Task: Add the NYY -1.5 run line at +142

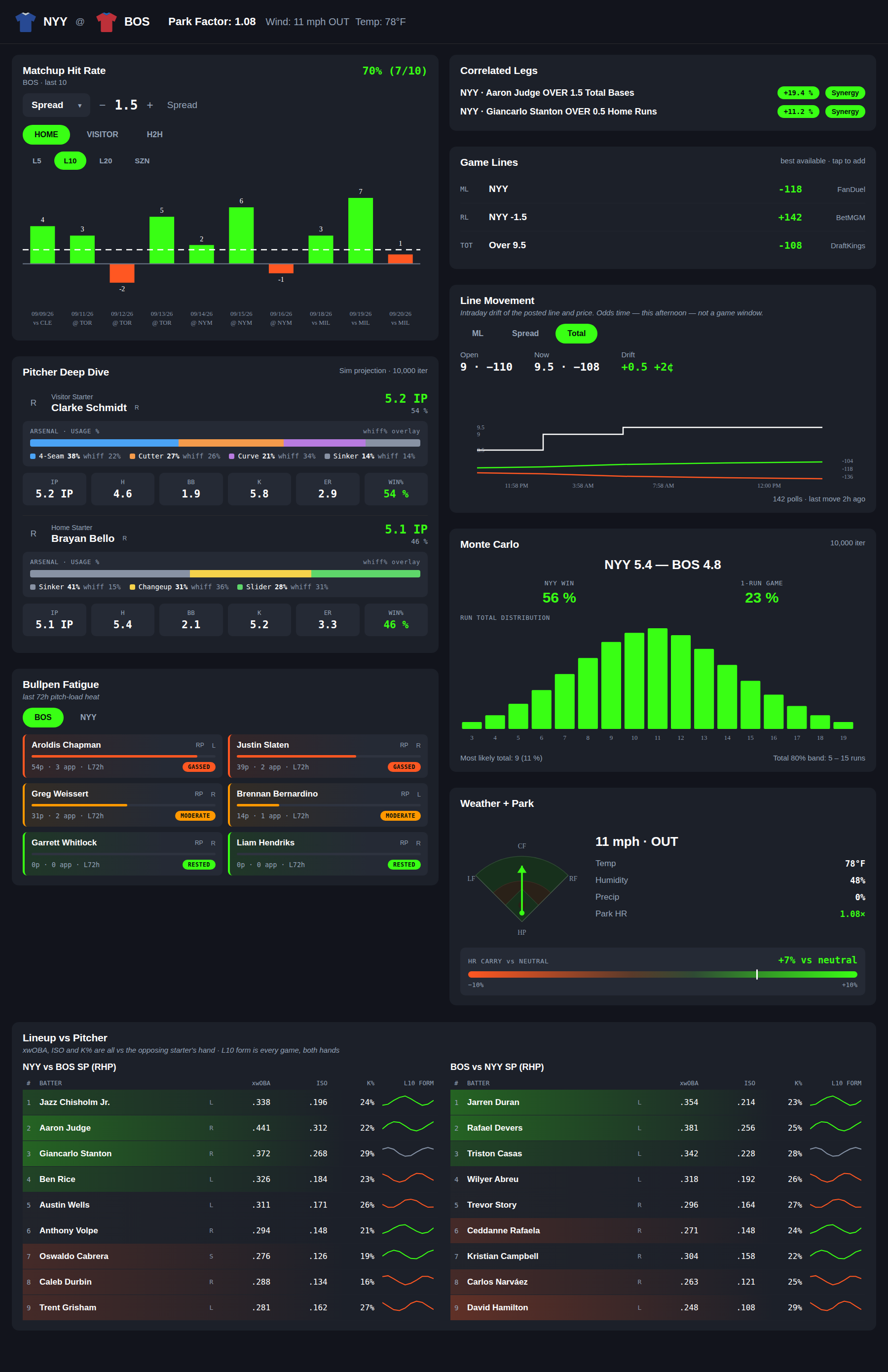Action: pos(662,217)
